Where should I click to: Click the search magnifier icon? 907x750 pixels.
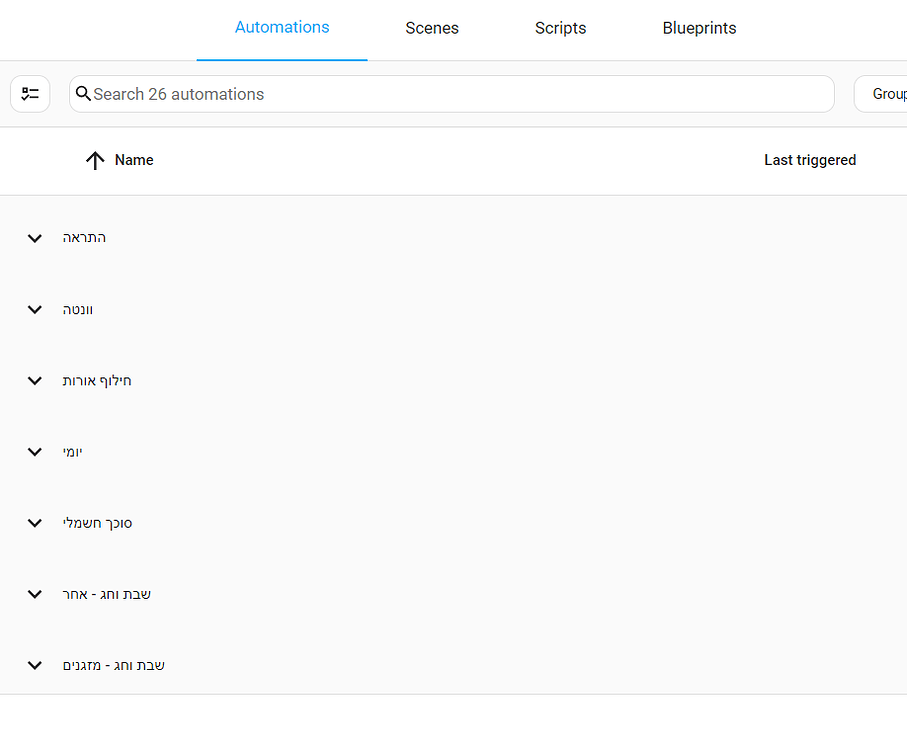(x=83, y=94)
